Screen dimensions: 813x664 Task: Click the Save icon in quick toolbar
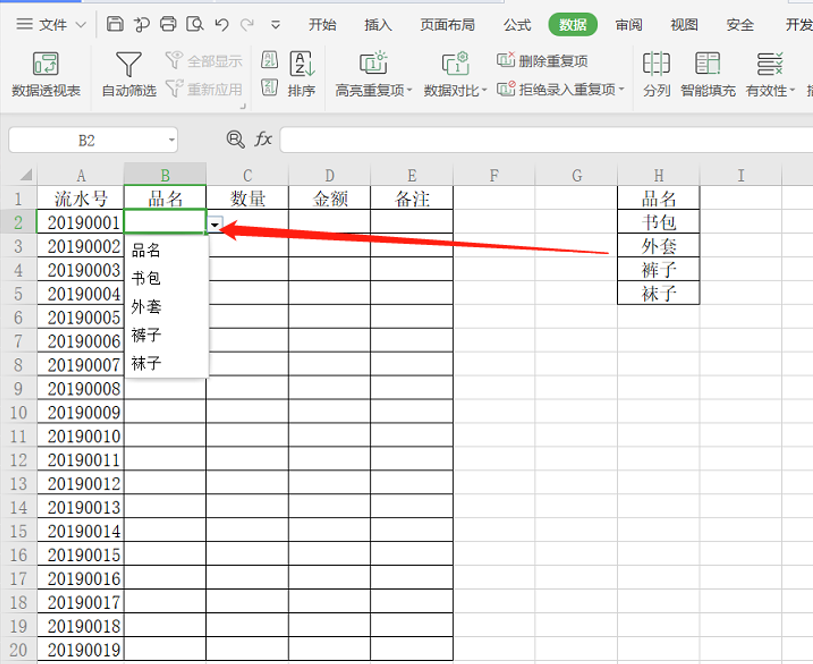pyautogui.click(x=115, y=24)
